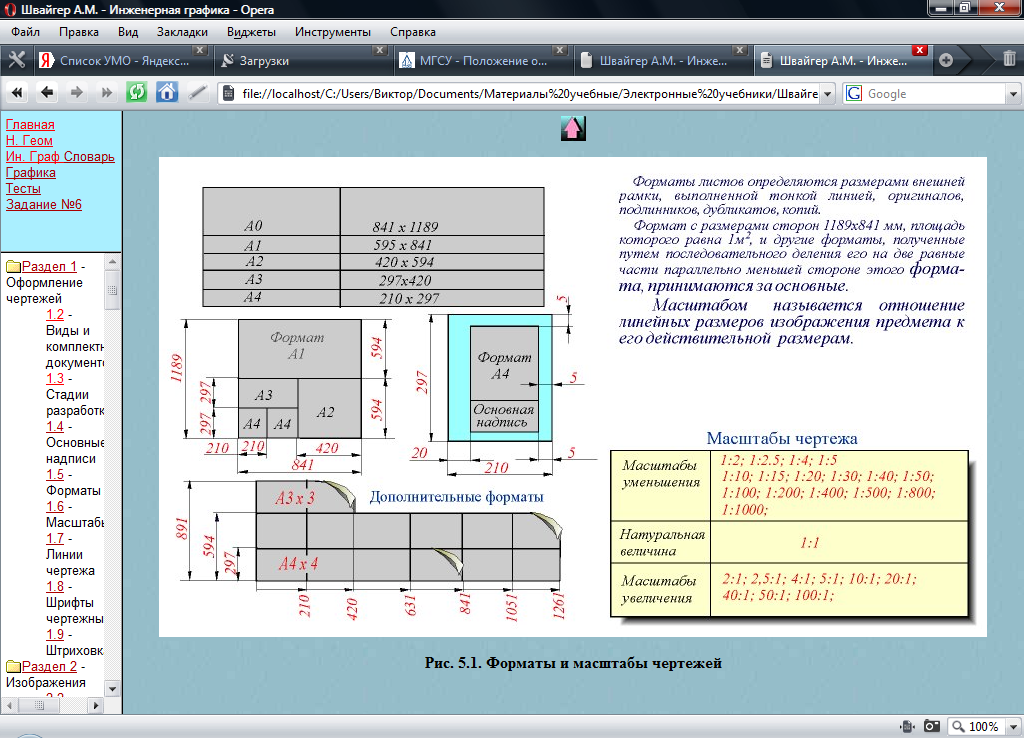Open the Н. Геом link
Screen dimensions: 1024x738
[x=29, y=140]
